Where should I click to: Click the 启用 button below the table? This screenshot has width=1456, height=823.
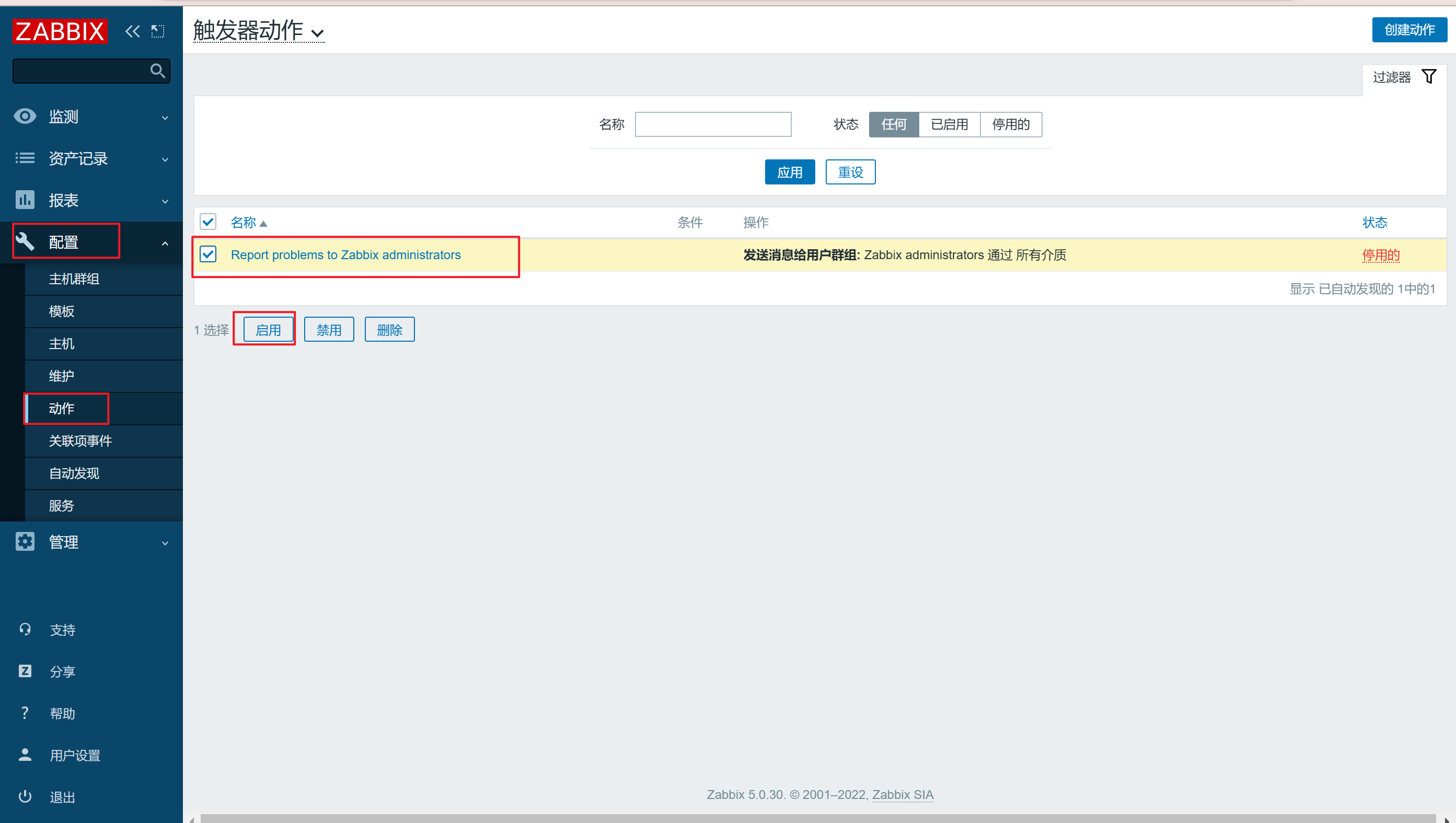268,330
